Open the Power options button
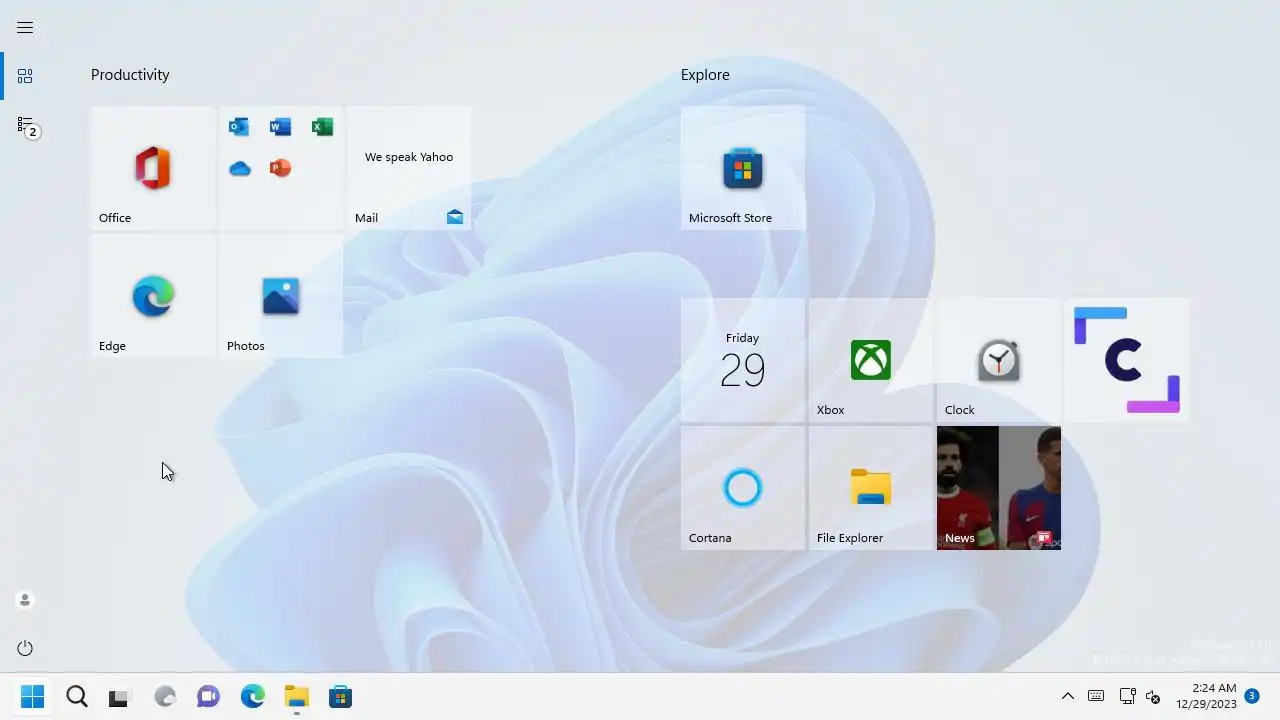1280x720 pixels. pyautogui.click(x=25, y=648)
